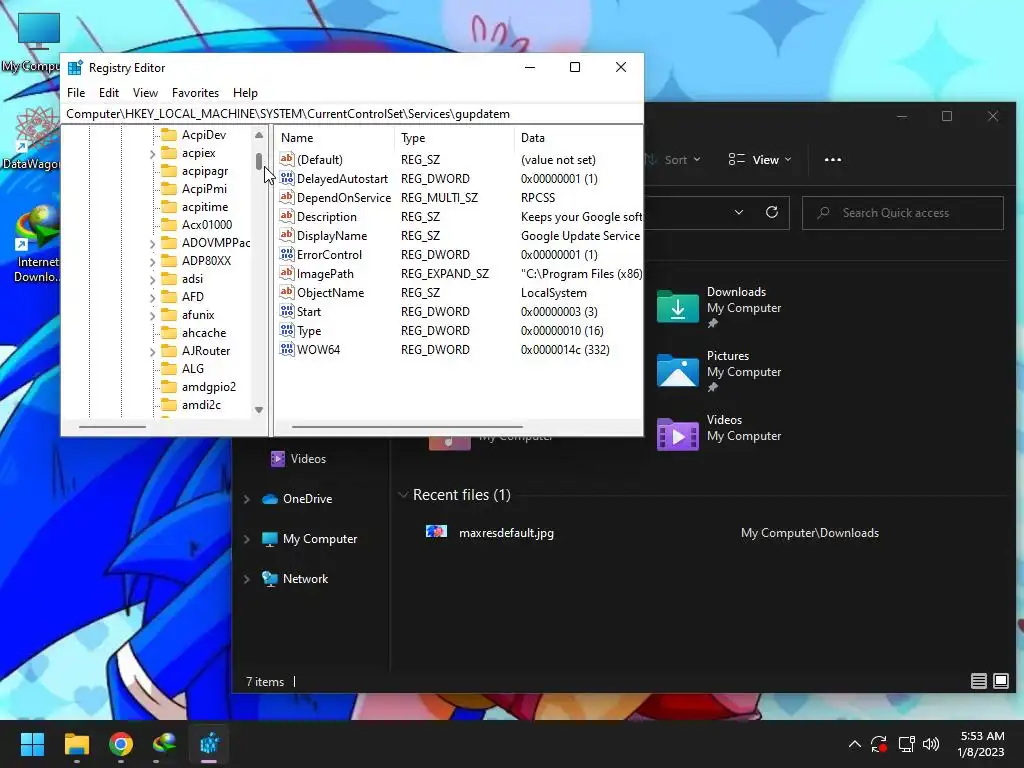Image resolution: width=1024 pixels, height=768 pixels.
Task: Open the Downloads folder in File Explorer
Action: (718, 307)
